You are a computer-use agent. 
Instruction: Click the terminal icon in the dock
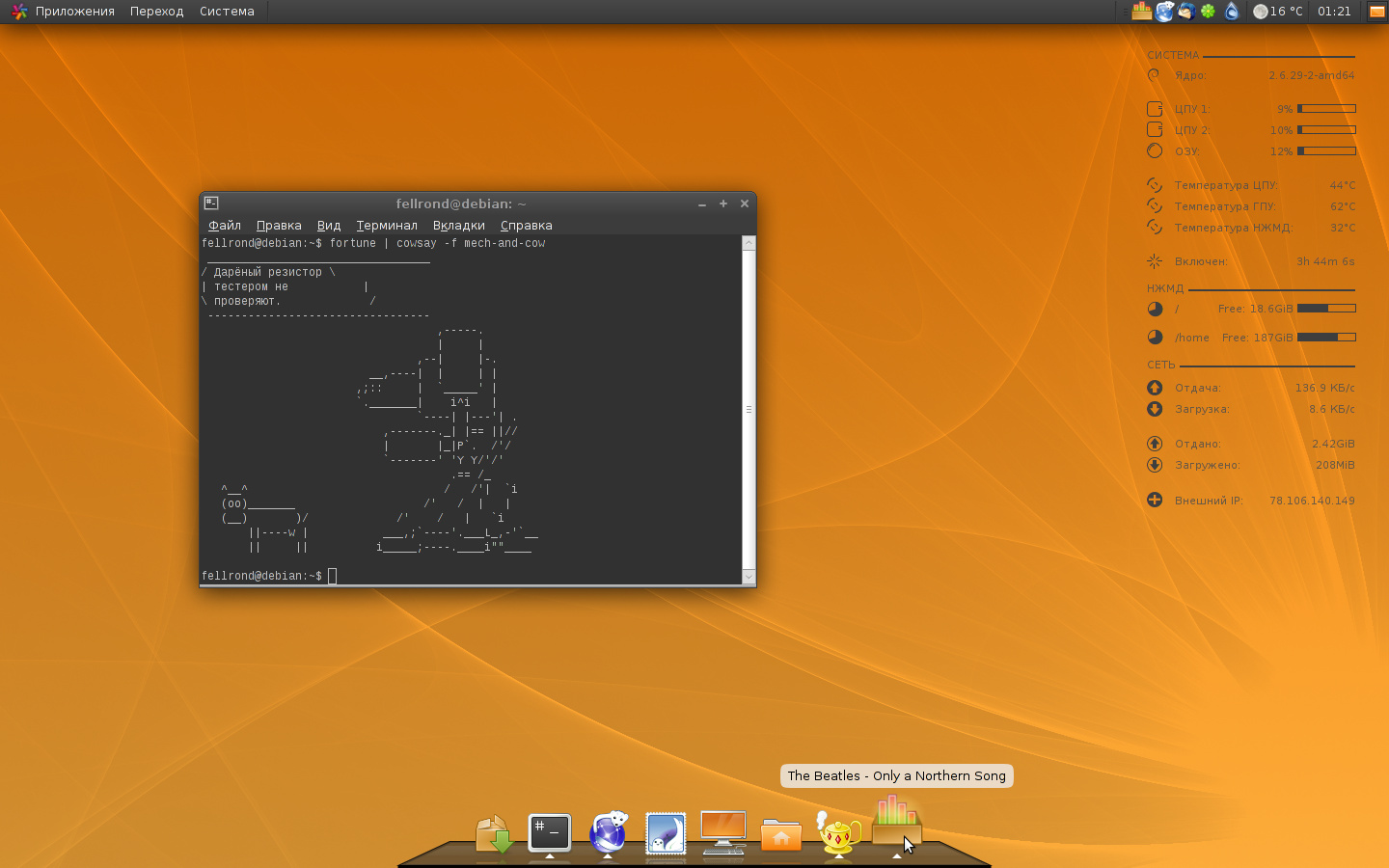(550, 832)
